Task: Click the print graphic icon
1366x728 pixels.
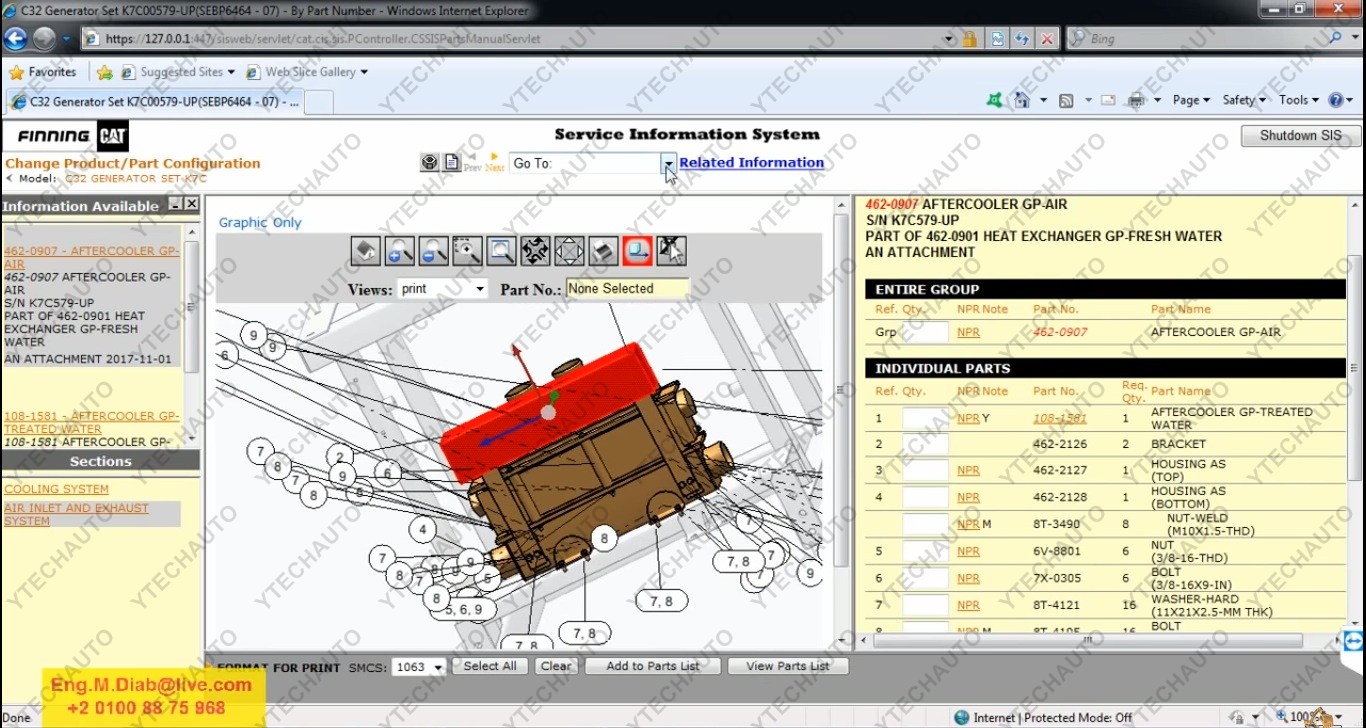Action: (603, 251)
